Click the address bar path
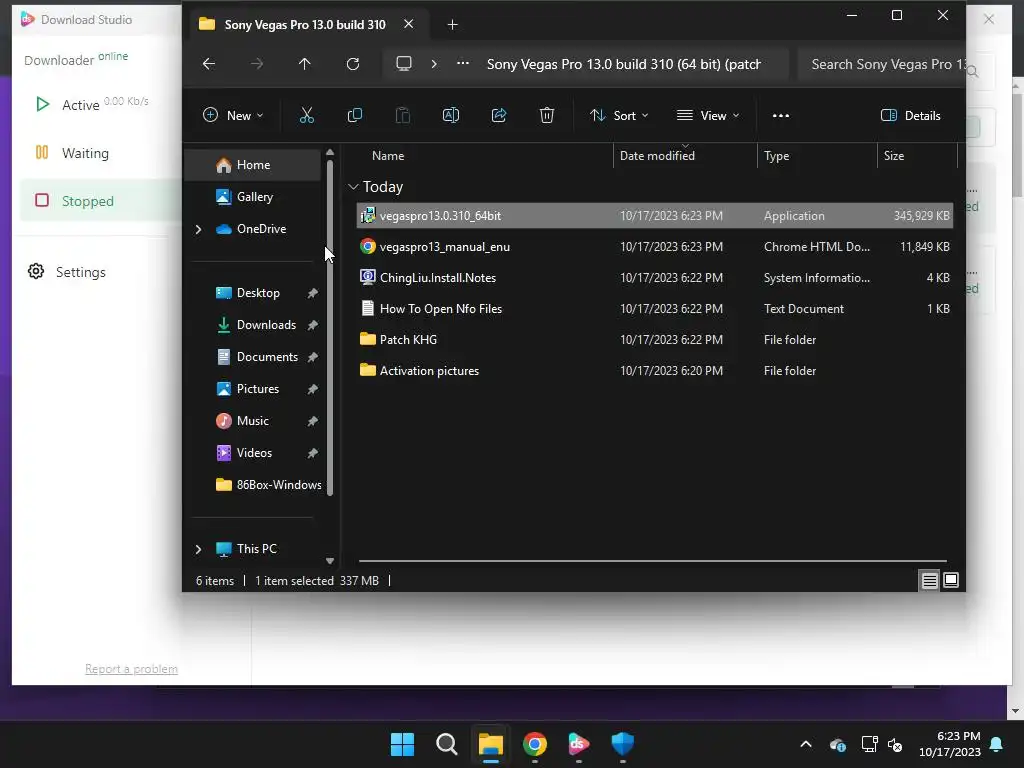The image size is (1024, 768). (624, 64)
